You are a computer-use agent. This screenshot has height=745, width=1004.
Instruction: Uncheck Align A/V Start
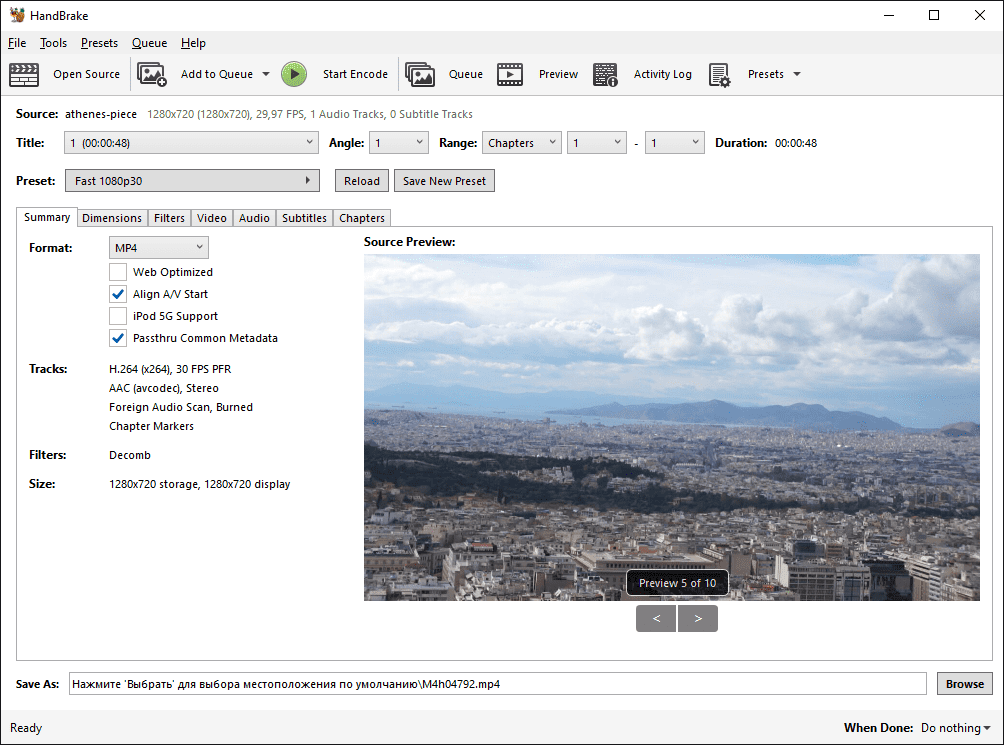118,294
